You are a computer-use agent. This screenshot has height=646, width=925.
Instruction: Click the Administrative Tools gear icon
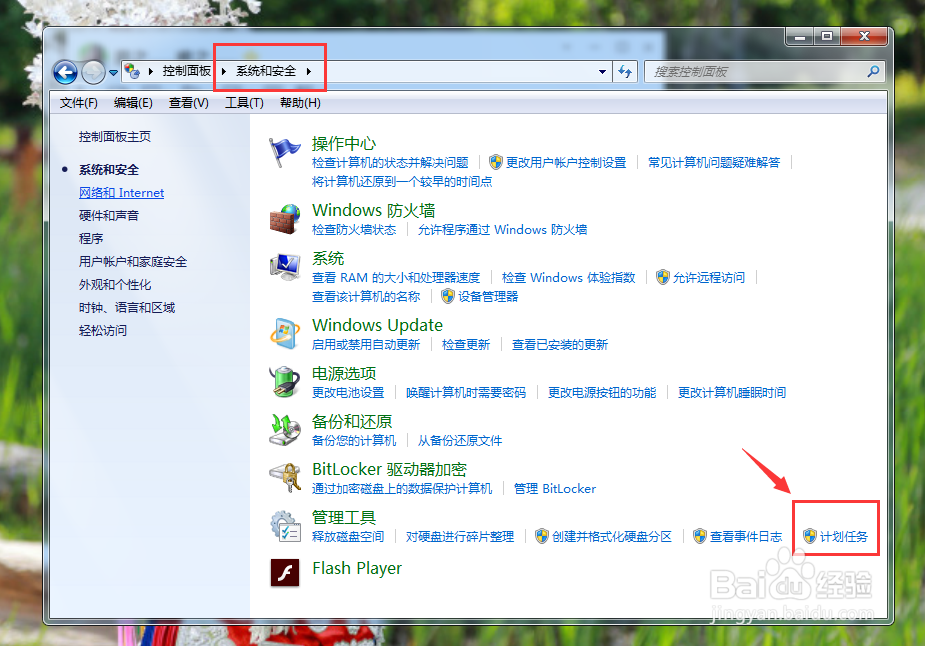click(285, 526)
